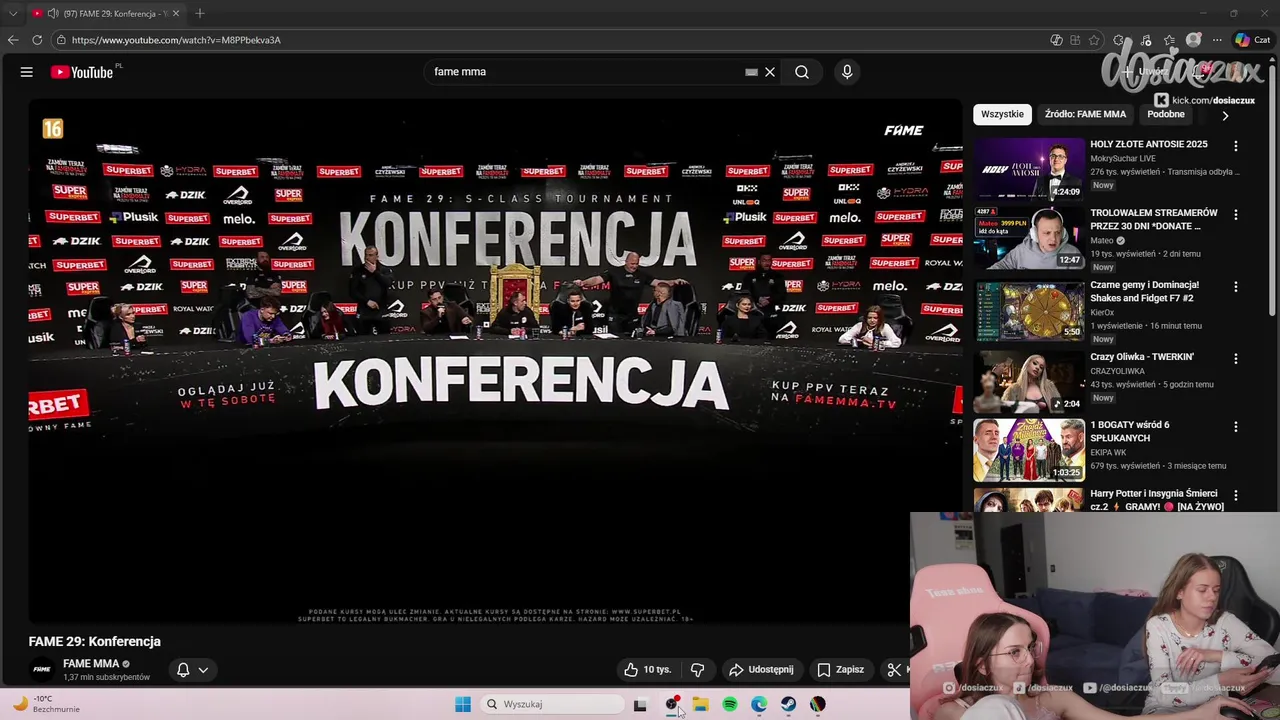
Task: Open the Copilot Czat button
Action: click(1253, 40)
